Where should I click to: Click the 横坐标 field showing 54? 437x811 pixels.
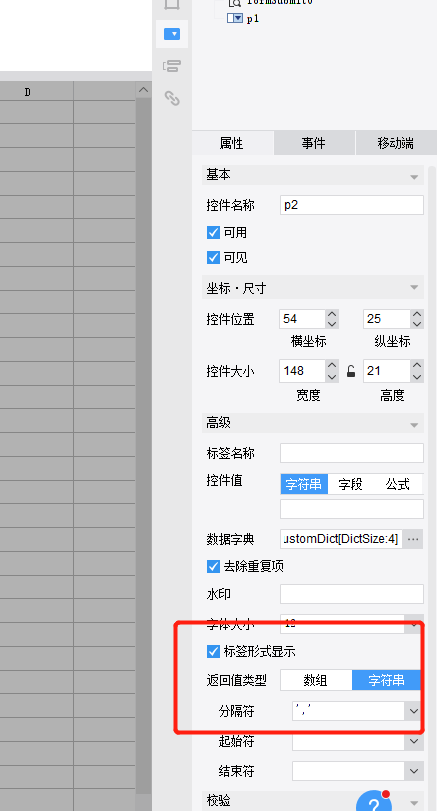(x=303, y=319)
